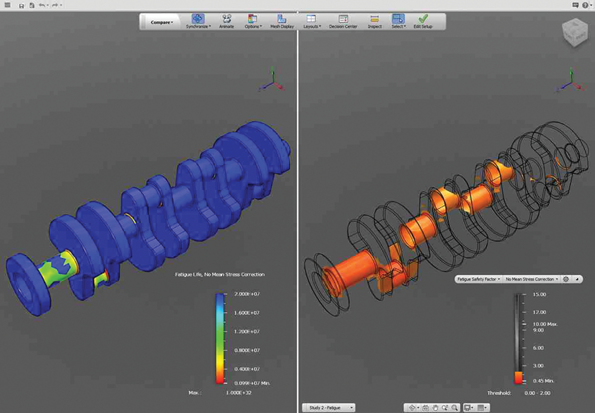This screenshot has height=413, width=595.
Task: Click the magnifier Fit icon
Action: point(455,408)
